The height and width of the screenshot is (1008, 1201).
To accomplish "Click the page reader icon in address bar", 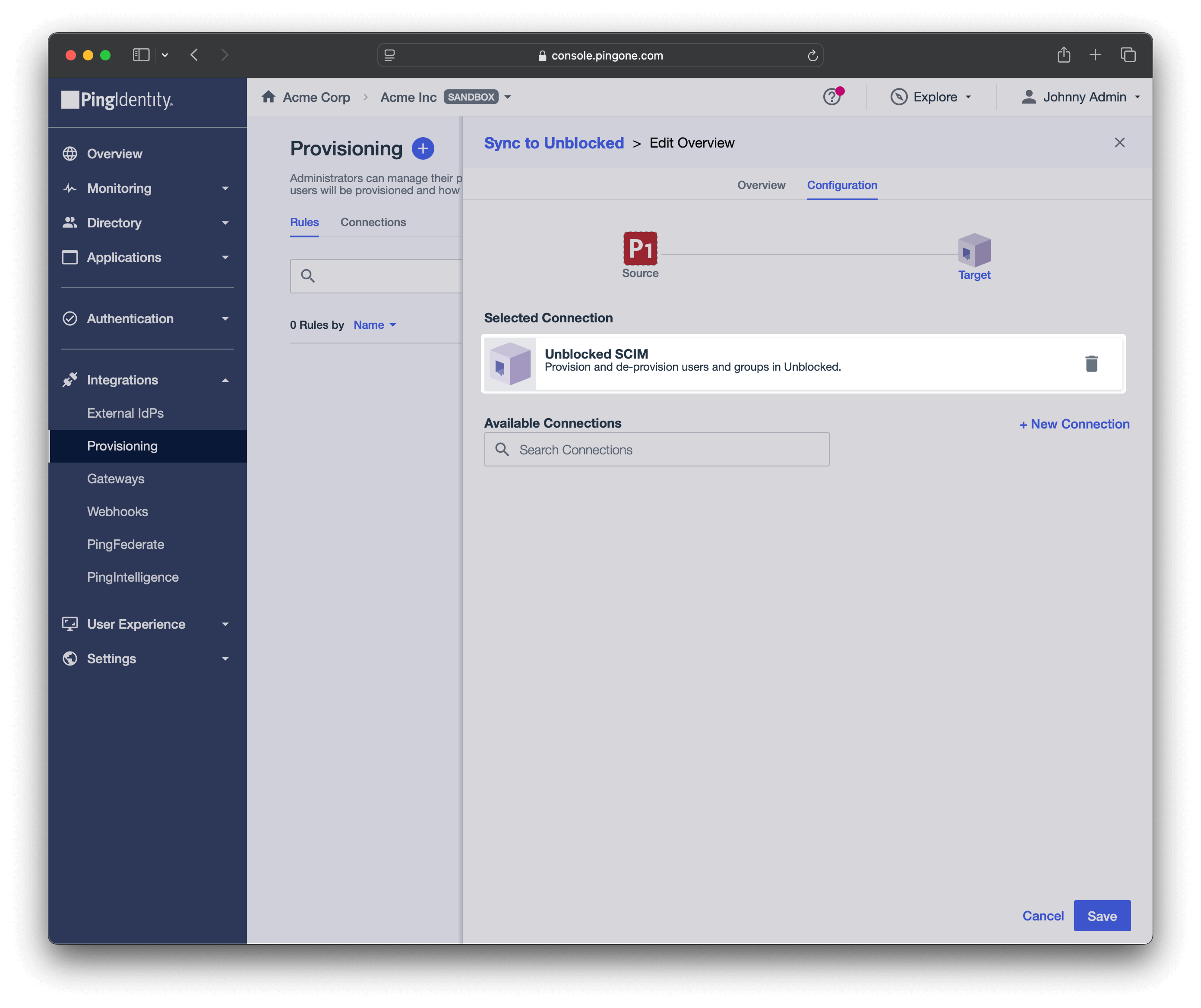I will [389, 56].
